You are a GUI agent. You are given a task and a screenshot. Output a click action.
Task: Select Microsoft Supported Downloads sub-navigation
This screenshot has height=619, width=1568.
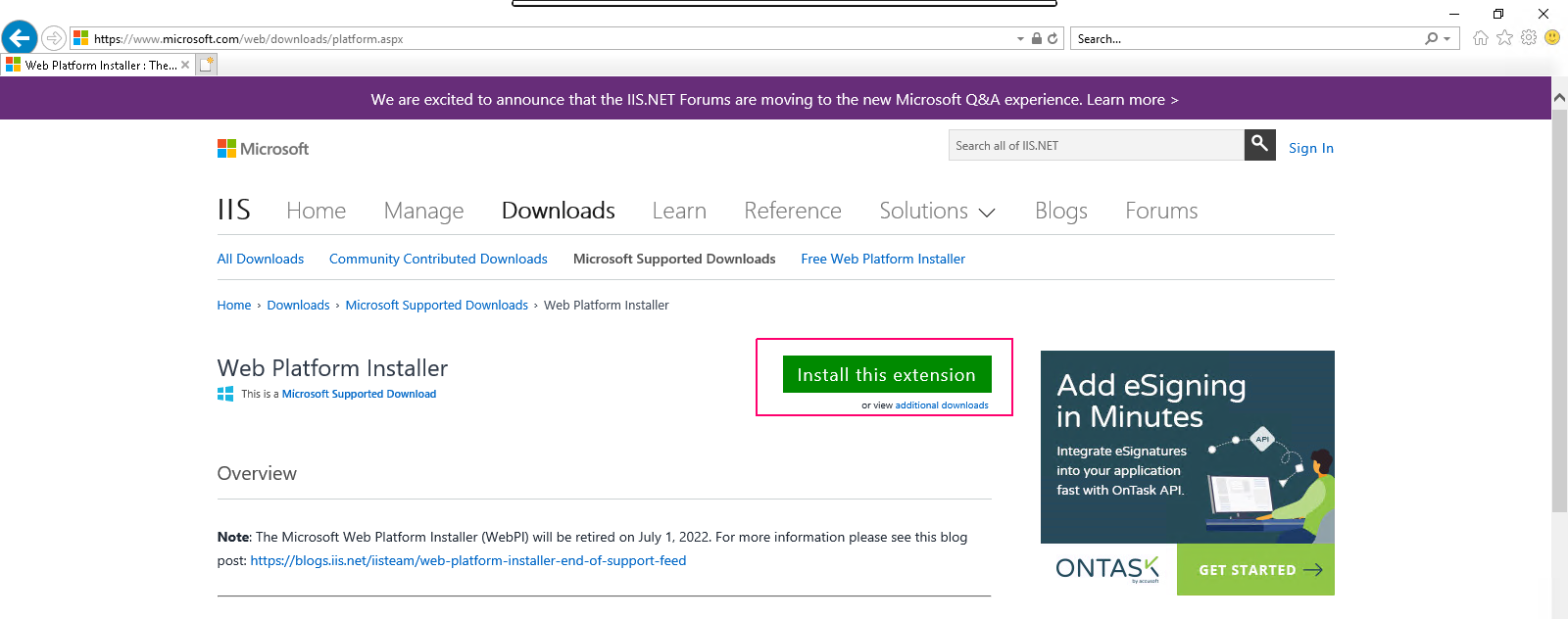(674, 259)
